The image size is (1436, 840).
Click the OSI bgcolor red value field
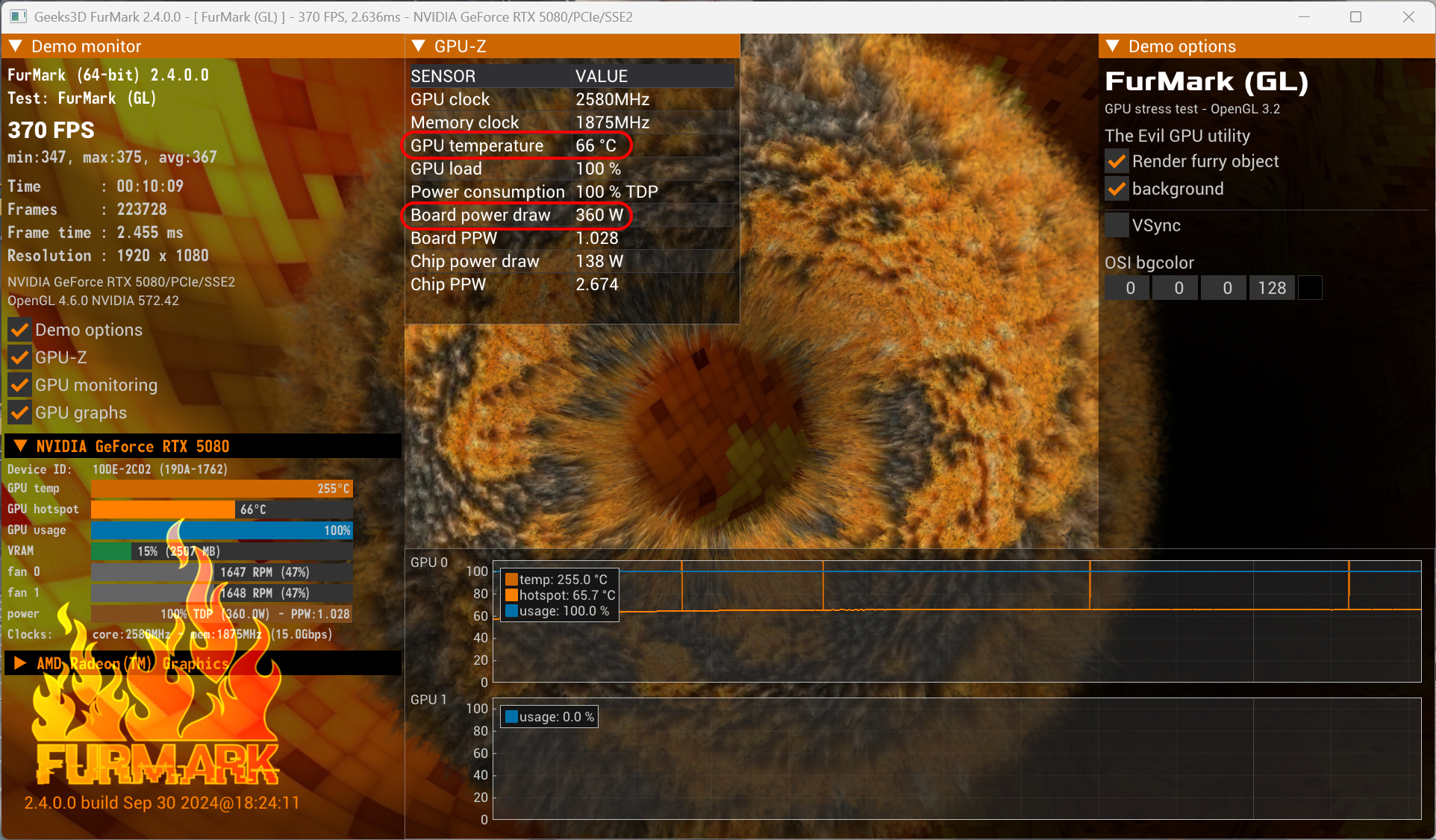(x=1128, y=288)
